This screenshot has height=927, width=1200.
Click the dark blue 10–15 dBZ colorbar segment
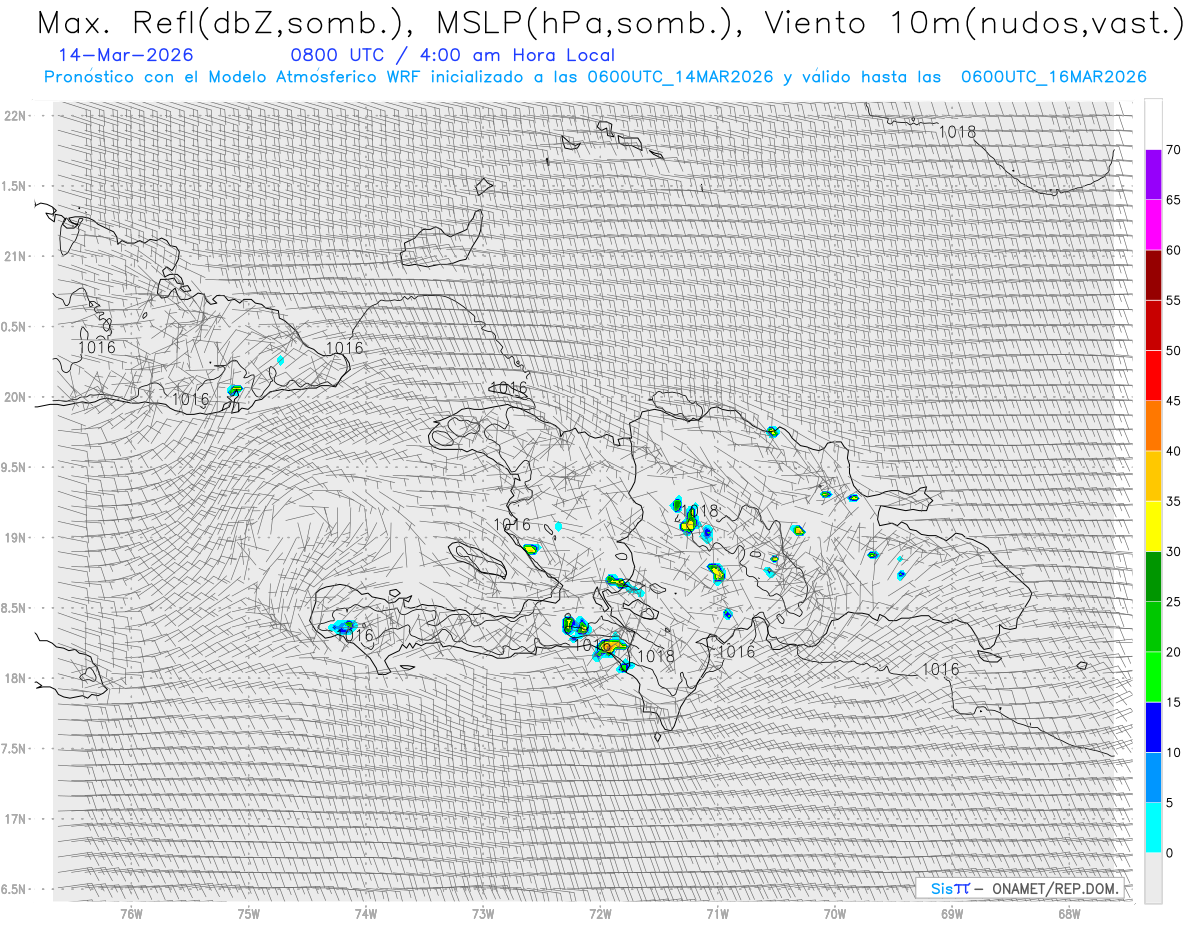pyautogui.click(x=1153, y=727)
